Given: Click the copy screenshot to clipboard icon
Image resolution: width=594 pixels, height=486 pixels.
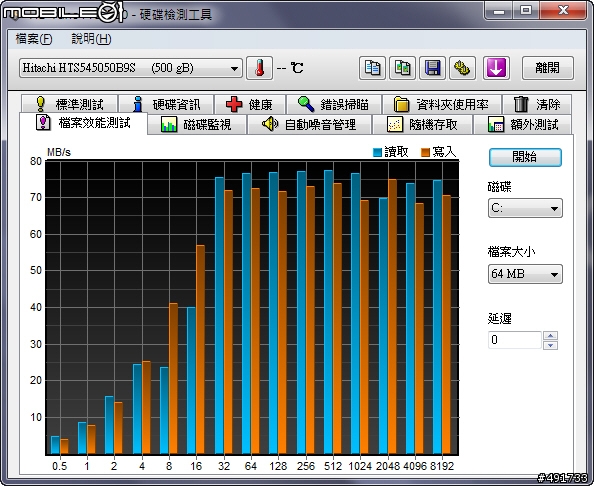Looking at the screenshot, I should point(402,68).
